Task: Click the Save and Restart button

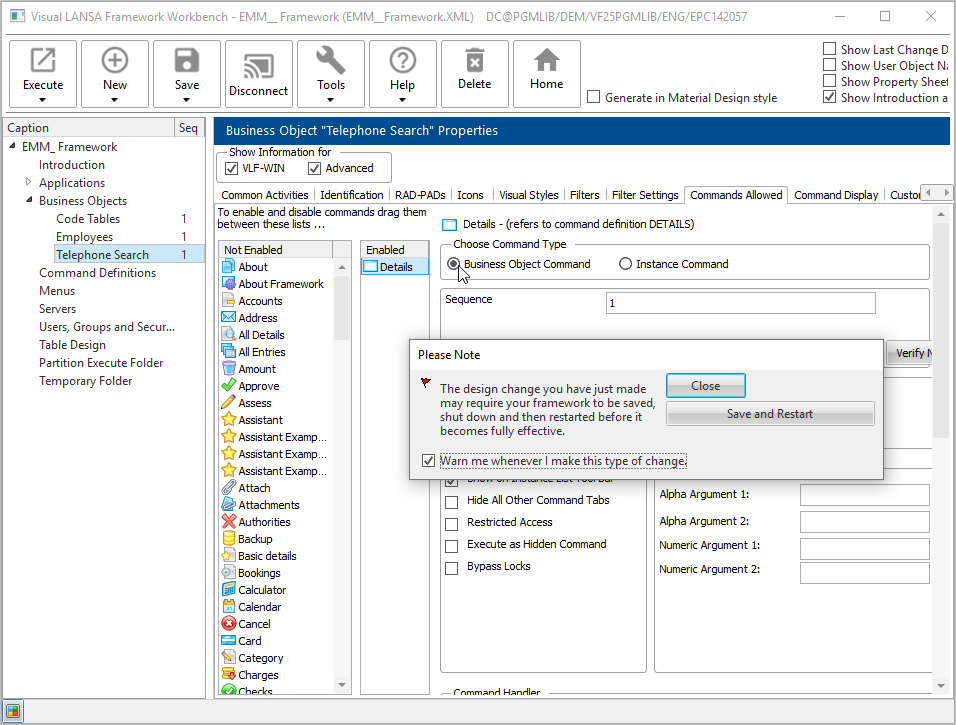Action: coord(770,414)
